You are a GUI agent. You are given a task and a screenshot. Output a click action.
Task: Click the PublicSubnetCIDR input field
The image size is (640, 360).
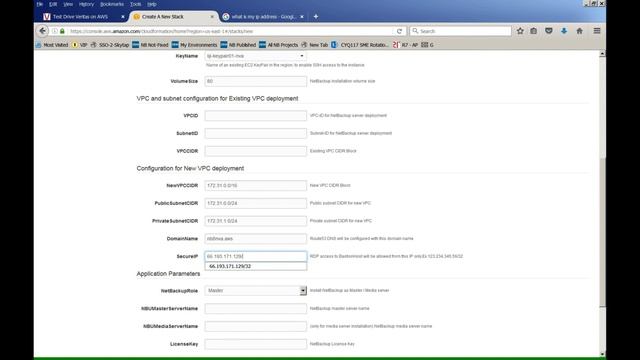click(x=256, y=203)
